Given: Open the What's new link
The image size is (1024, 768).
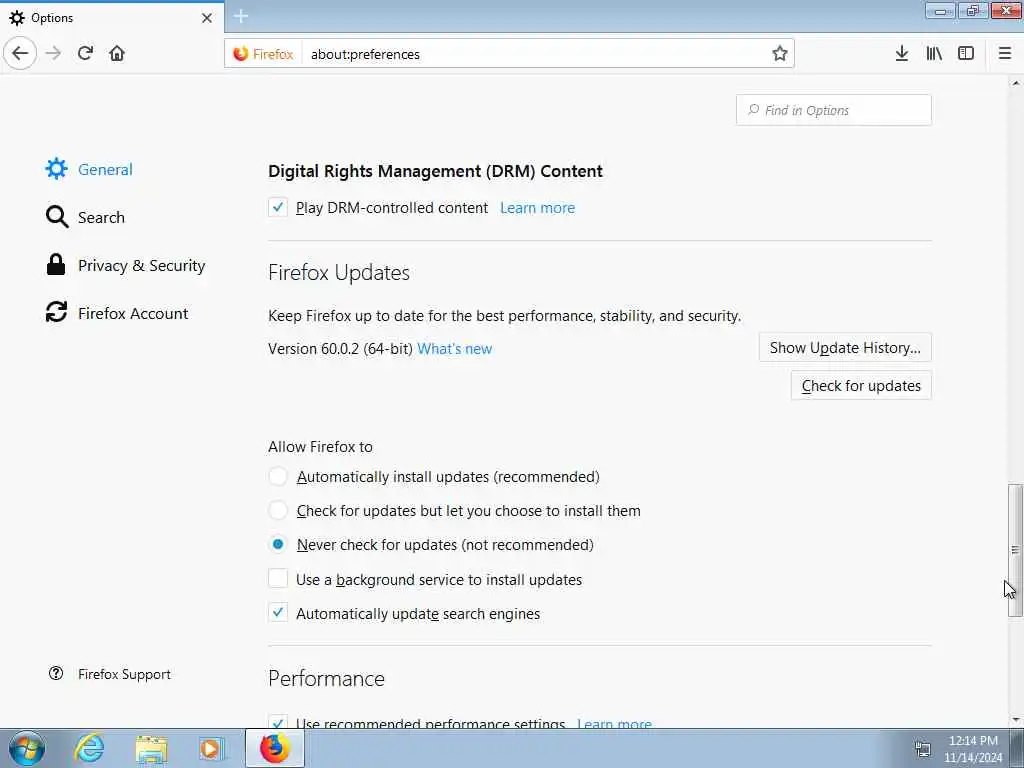Looking at the screenshot, I should (455, 349).
